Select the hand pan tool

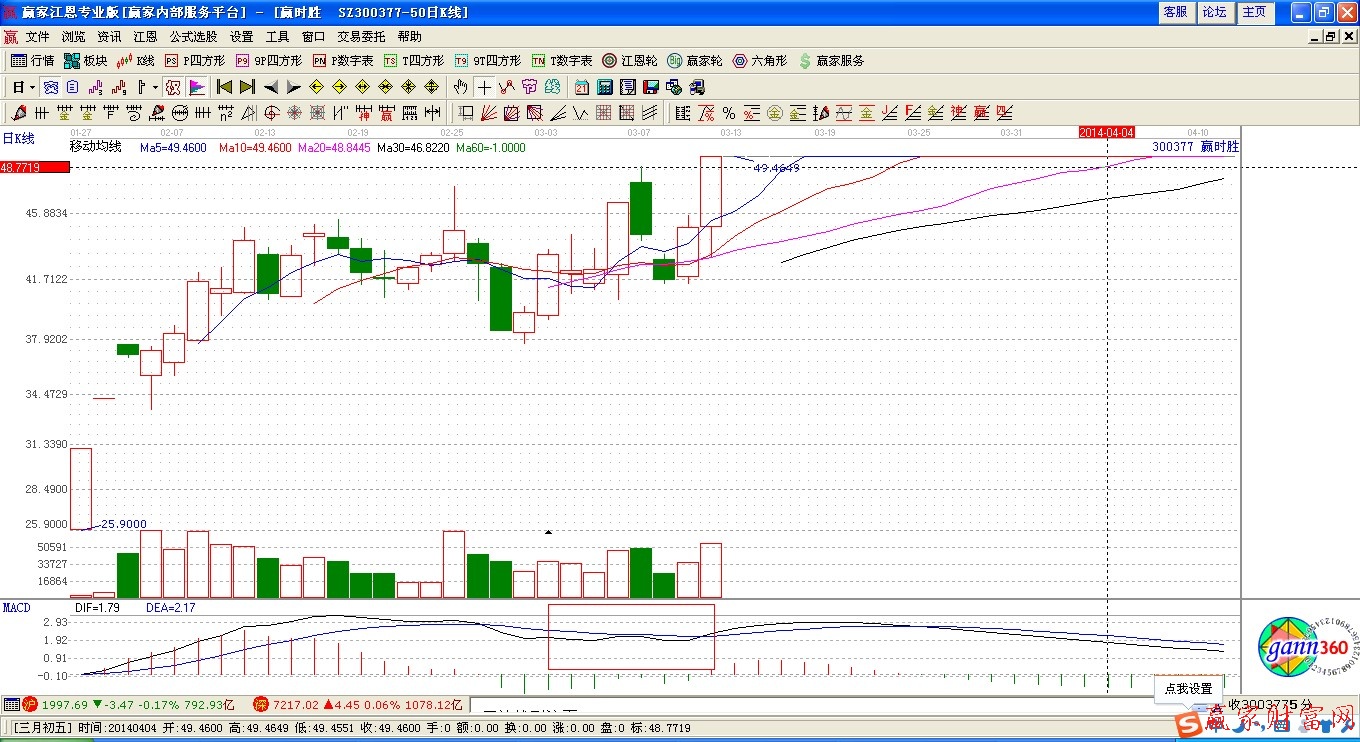point(460,87)
